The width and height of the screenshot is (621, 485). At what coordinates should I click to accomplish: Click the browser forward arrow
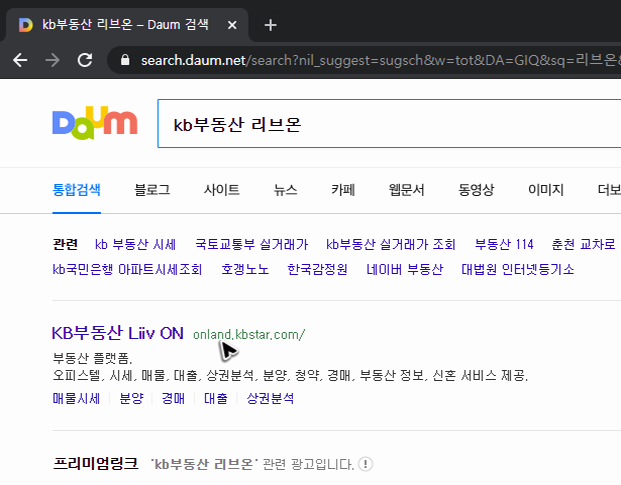pos(52,60)
